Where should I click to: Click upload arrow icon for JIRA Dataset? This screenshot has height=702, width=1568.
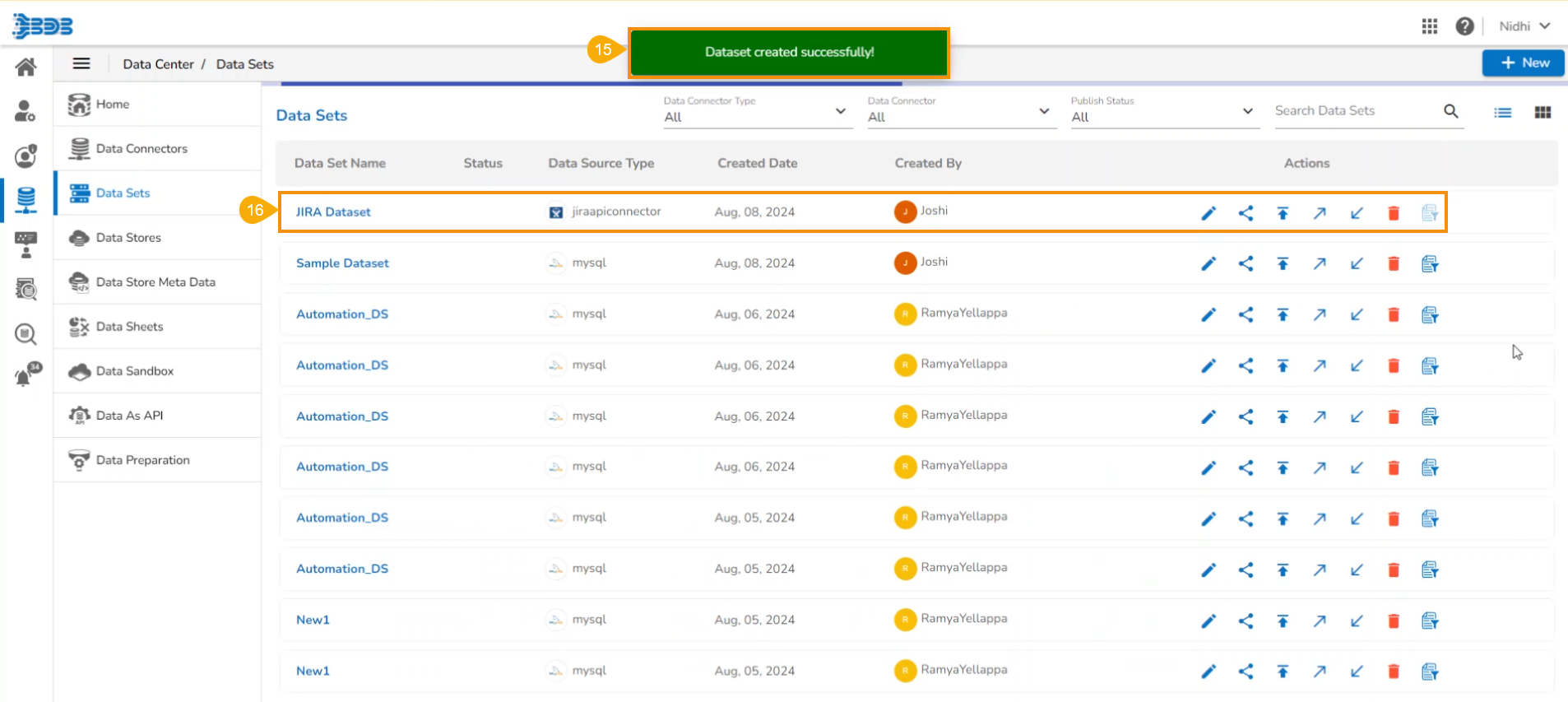click(1283, 213)
